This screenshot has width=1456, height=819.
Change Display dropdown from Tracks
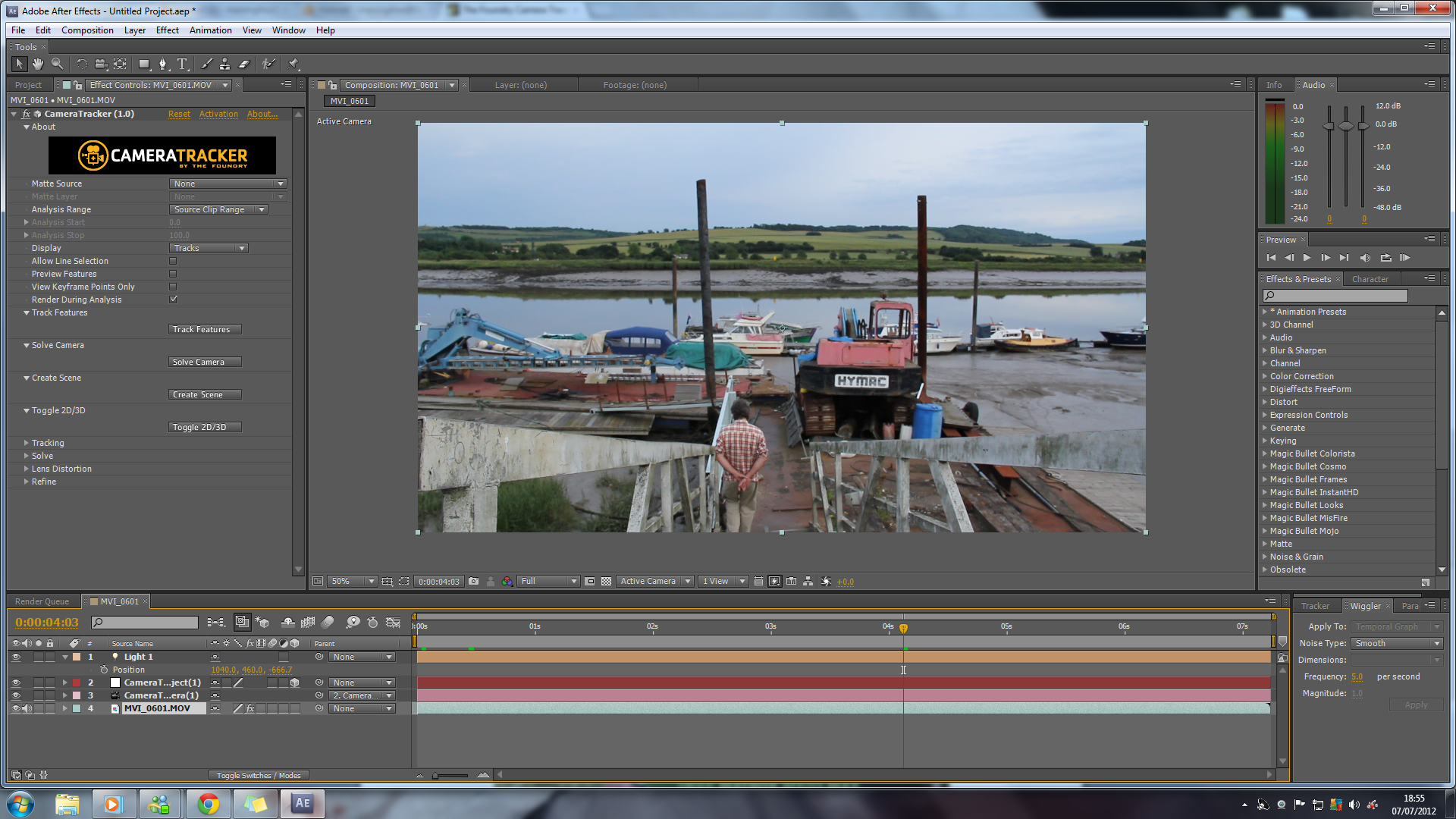click(x=206, y=247)
